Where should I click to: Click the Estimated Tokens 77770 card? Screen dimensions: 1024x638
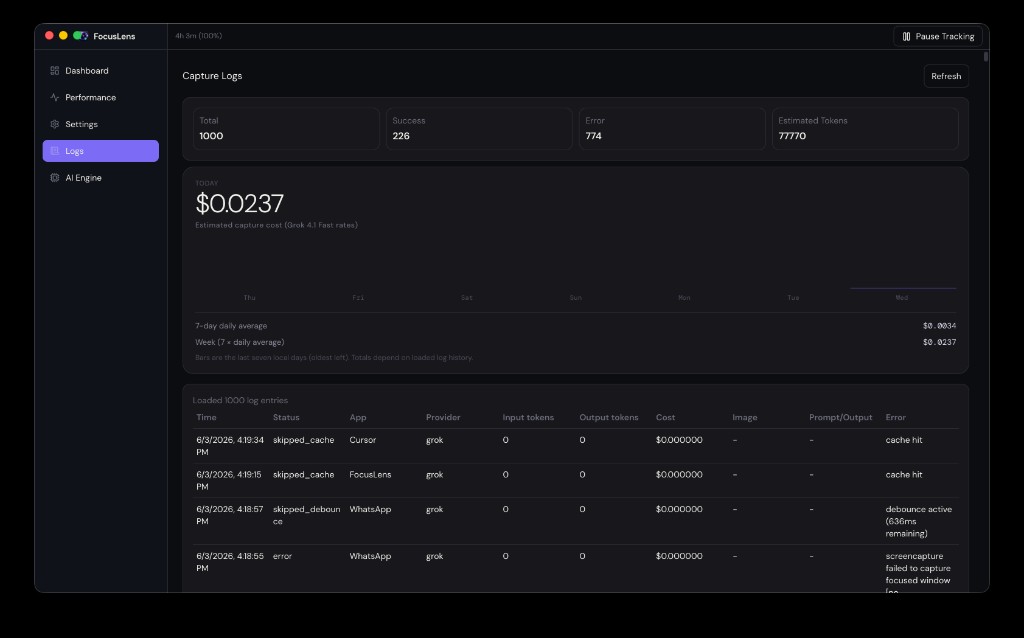click(865, 129)
